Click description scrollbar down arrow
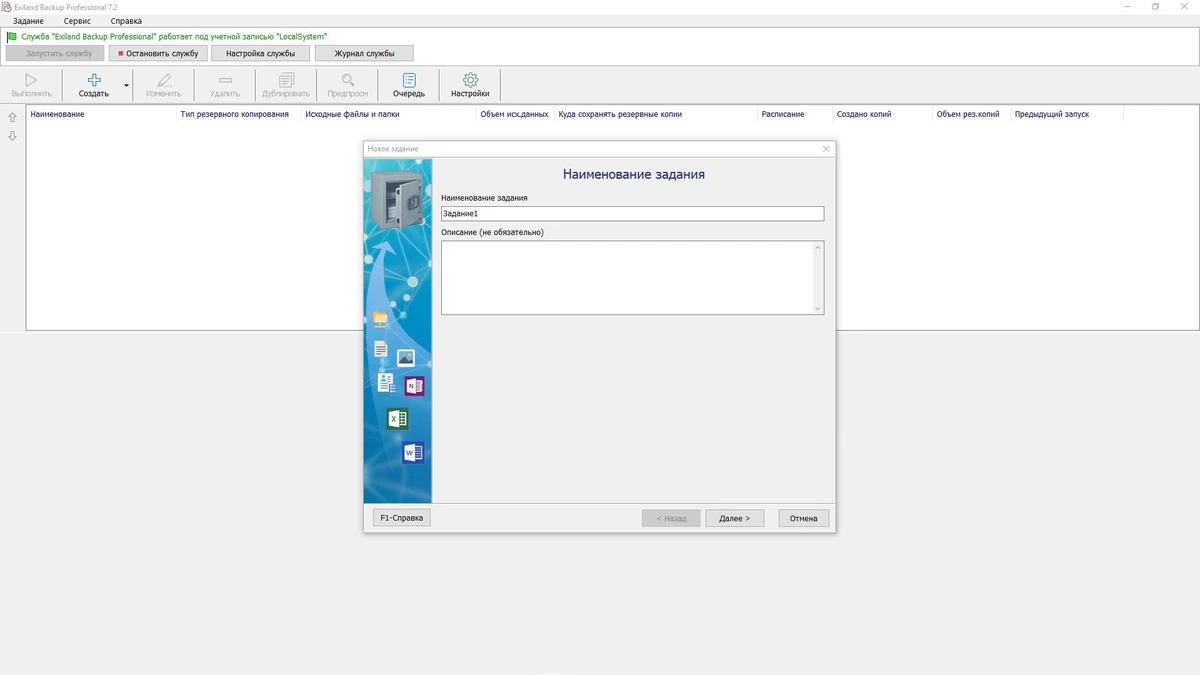This screenshot has height=675, width=1200. pos(818,309)
